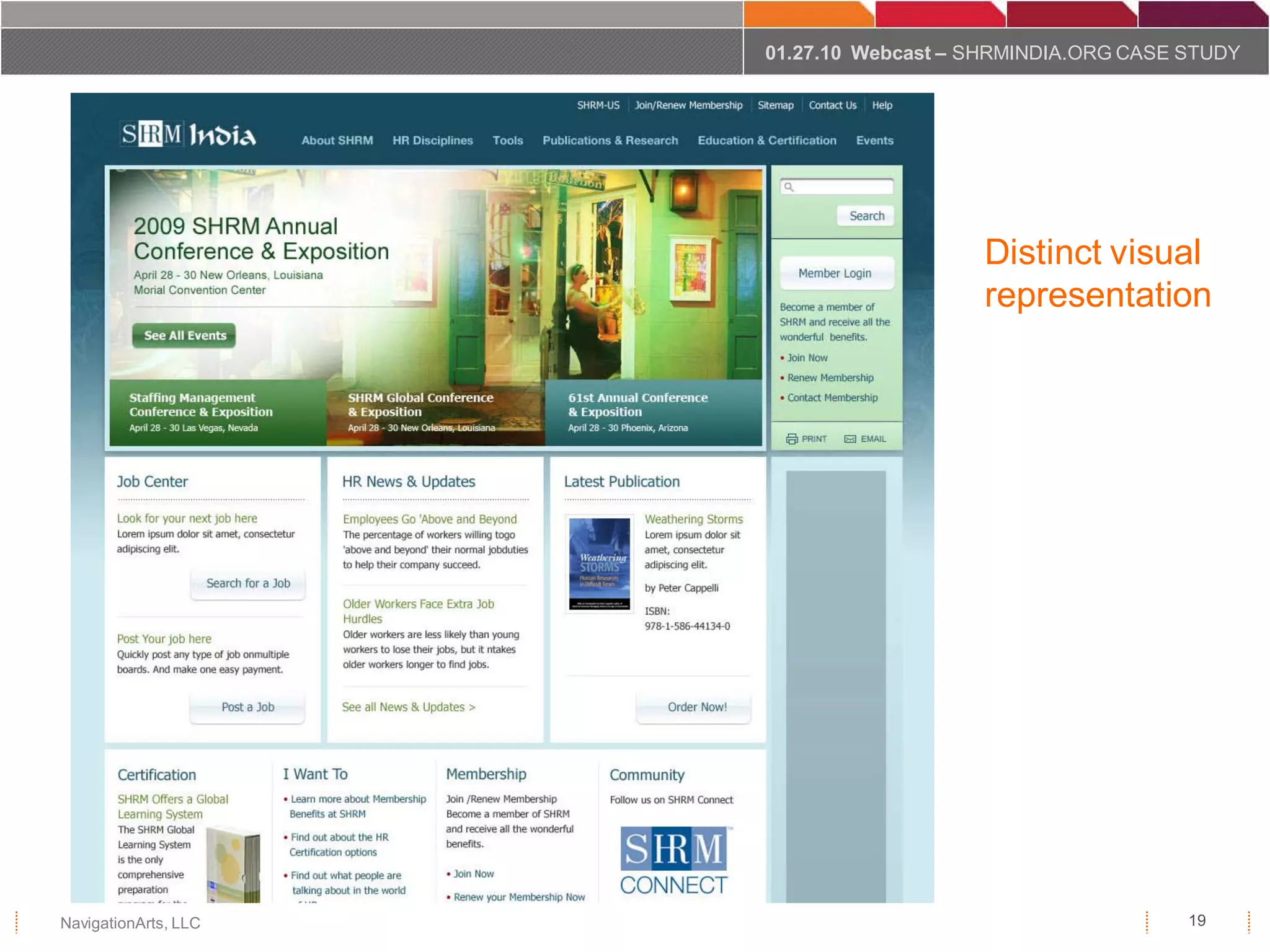
Task: Click Renew Membership in sidebar
Action: click(830, 377)
